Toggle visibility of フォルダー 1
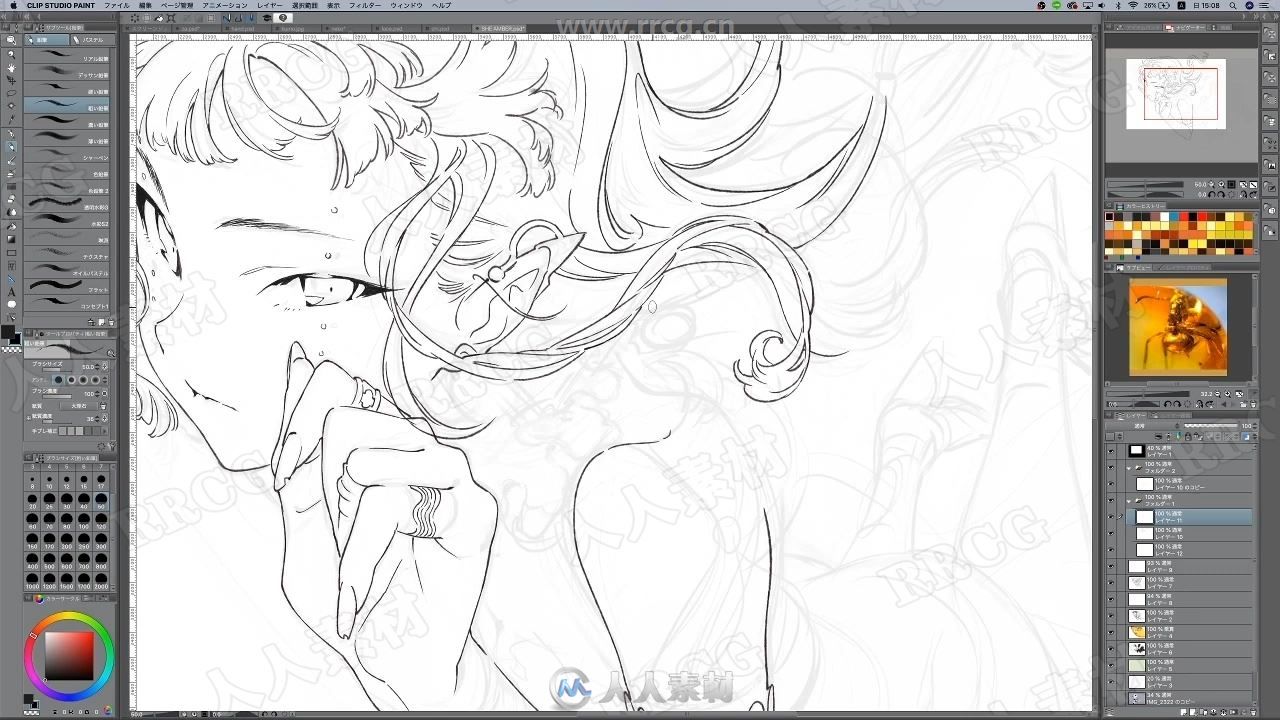 (1110, 500)
